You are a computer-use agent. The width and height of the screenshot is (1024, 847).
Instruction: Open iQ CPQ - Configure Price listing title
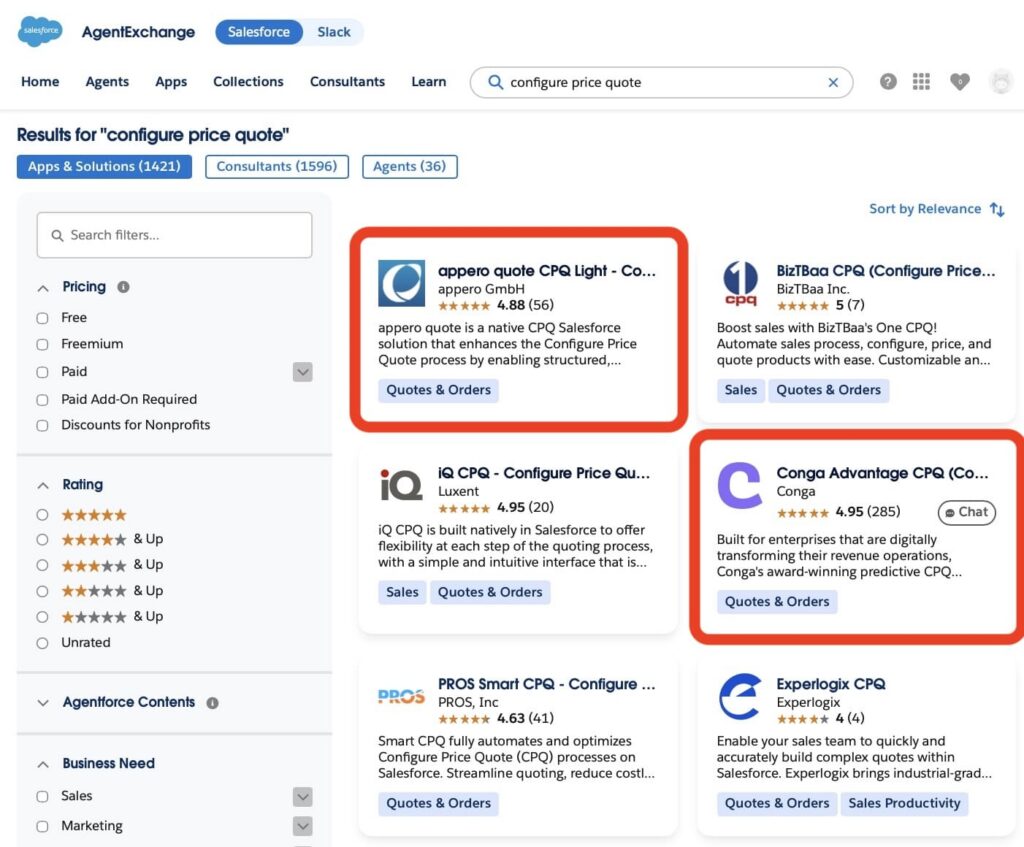point(544,473)
